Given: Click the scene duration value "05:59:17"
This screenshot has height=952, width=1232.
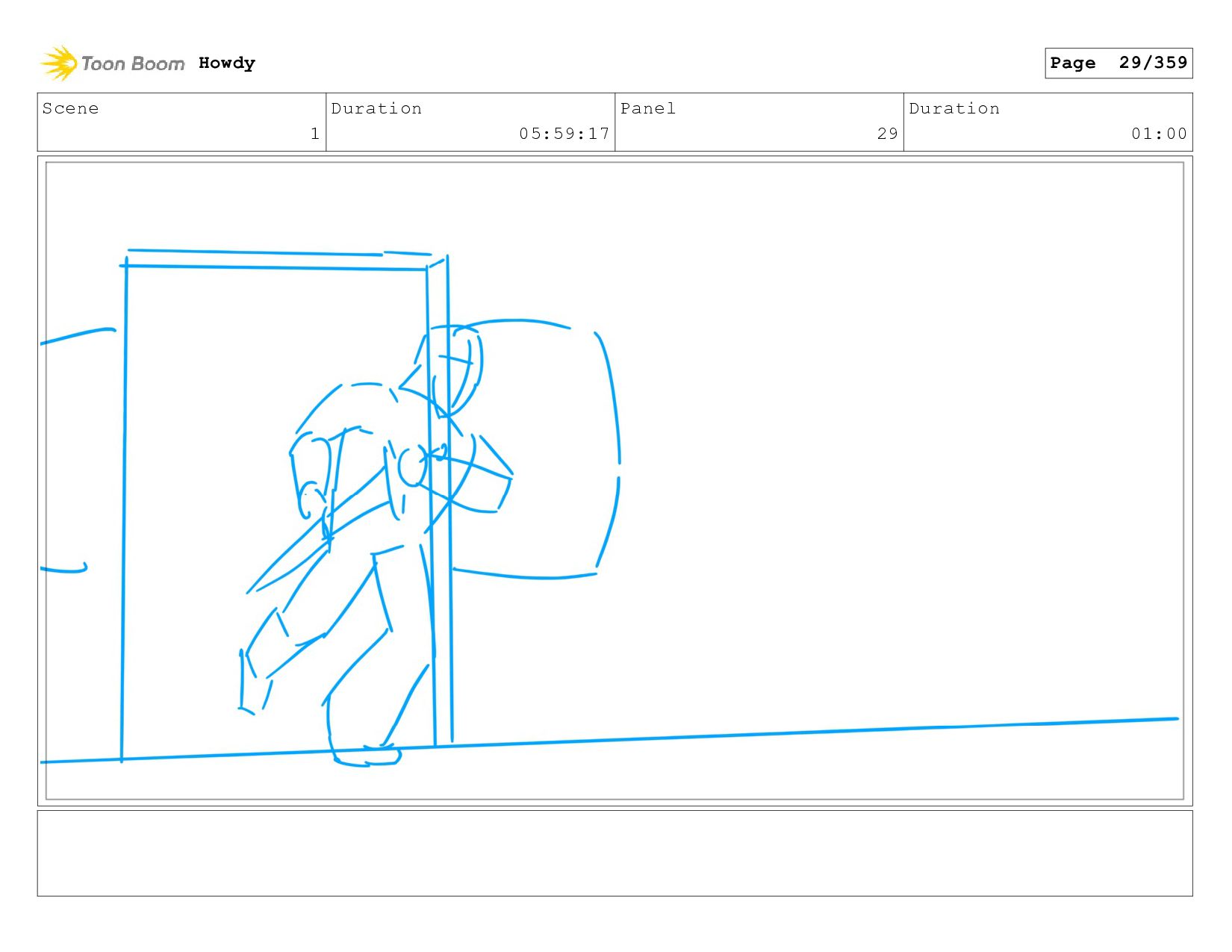Looking at the screenshot, I should tap(564, 134).
